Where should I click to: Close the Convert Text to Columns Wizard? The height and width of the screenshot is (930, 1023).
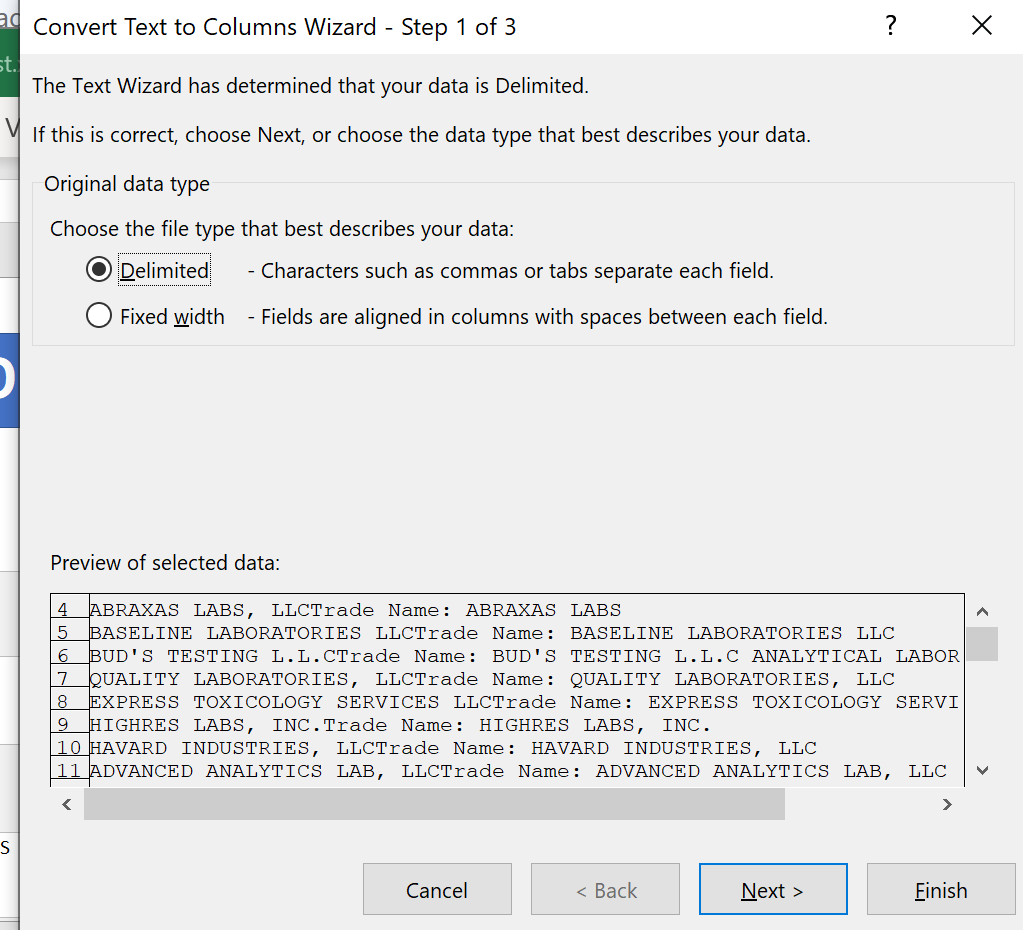982,27
